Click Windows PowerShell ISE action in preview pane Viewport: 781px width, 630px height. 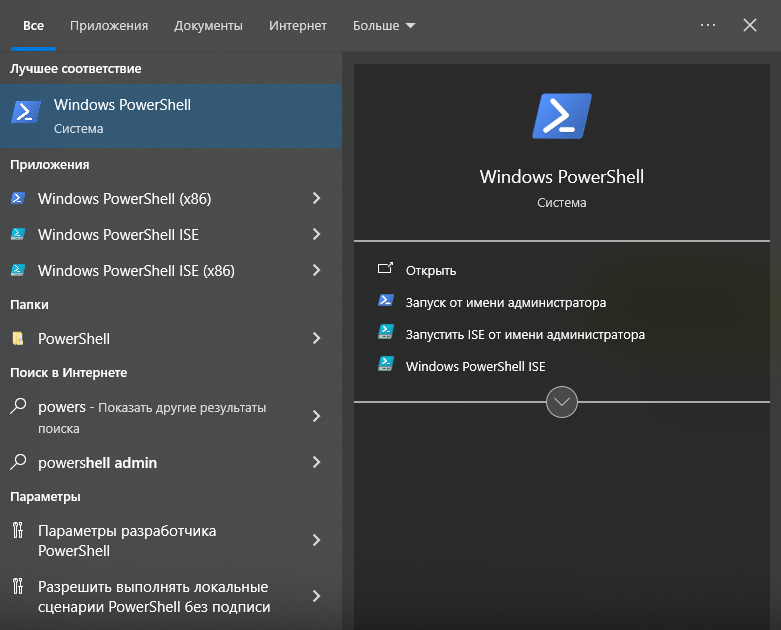point(475,366)
